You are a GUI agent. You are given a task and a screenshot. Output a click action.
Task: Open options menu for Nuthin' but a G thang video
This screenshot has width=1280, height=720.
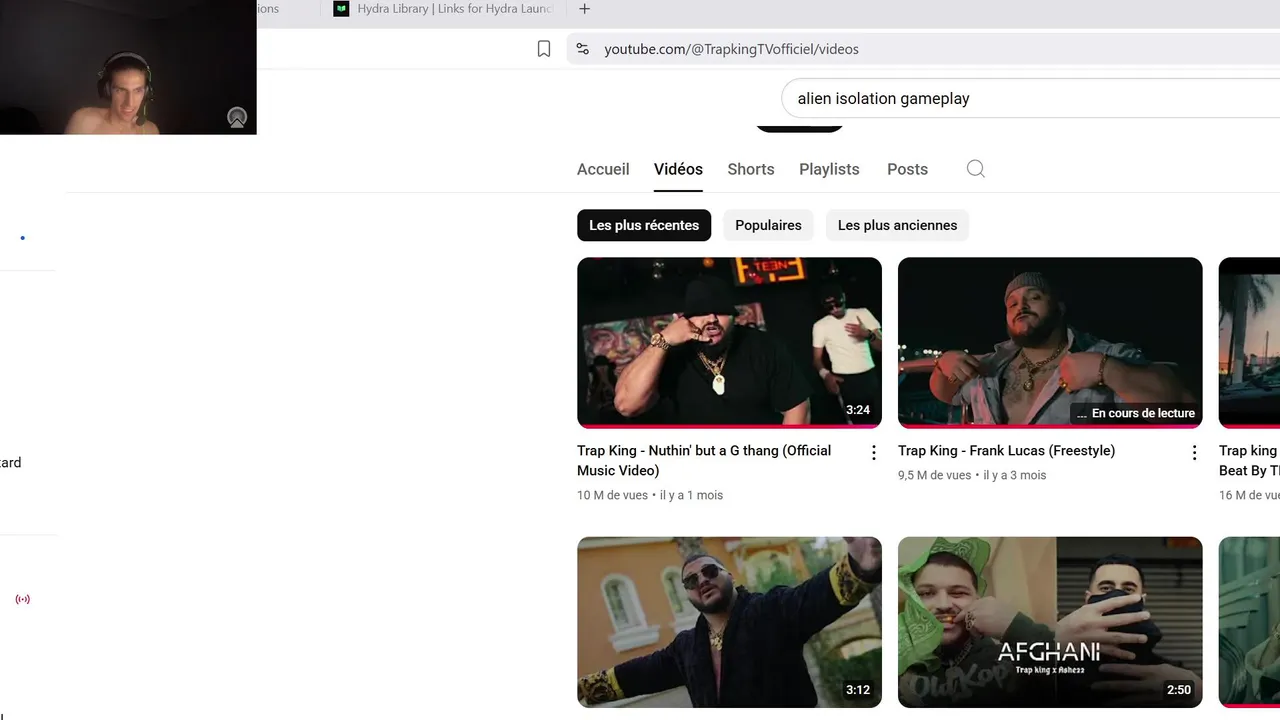[x=873, y=453]
